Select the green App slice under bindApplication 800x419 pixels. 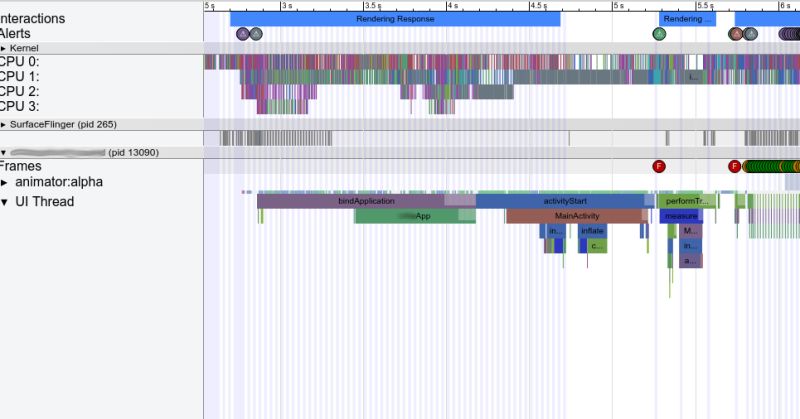point(415,216)
